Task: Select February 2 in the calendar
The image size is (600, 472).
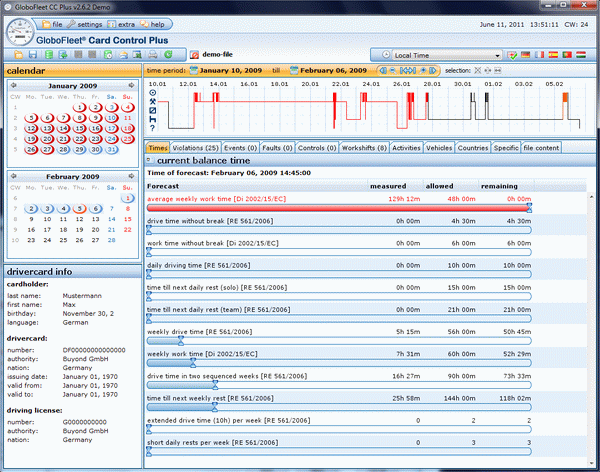Action: coord(31,209)
